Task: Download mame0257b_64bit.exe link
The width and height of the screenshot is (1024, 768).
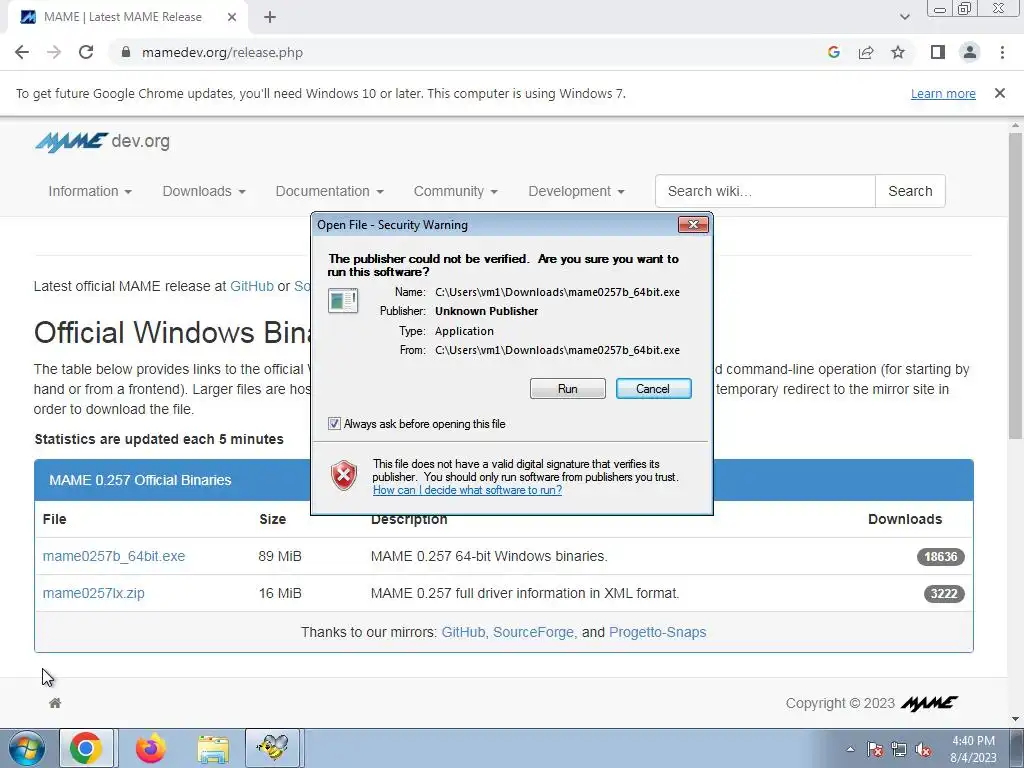Action: 114,556
